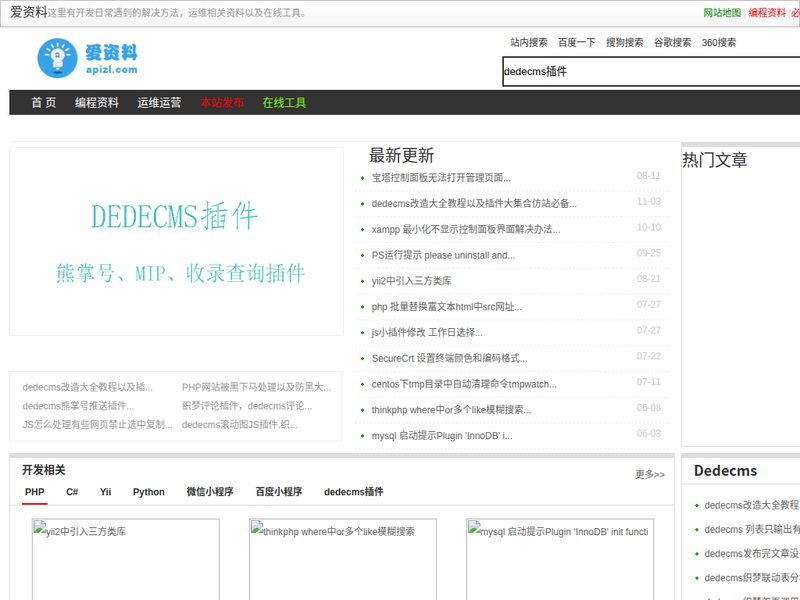This screenshot has height=600, width=800.
Task: Switch to the PHP tab
Action: (x=35, y=492)
